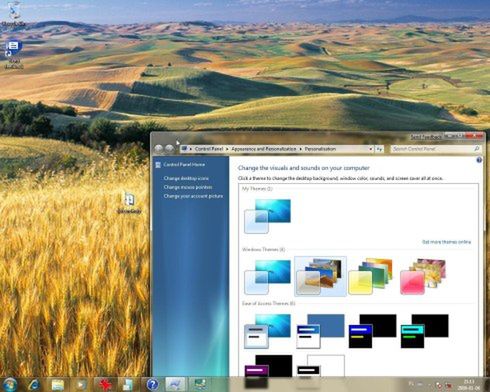
Task: Select the theme under My Themes
Action: (268, 216)
